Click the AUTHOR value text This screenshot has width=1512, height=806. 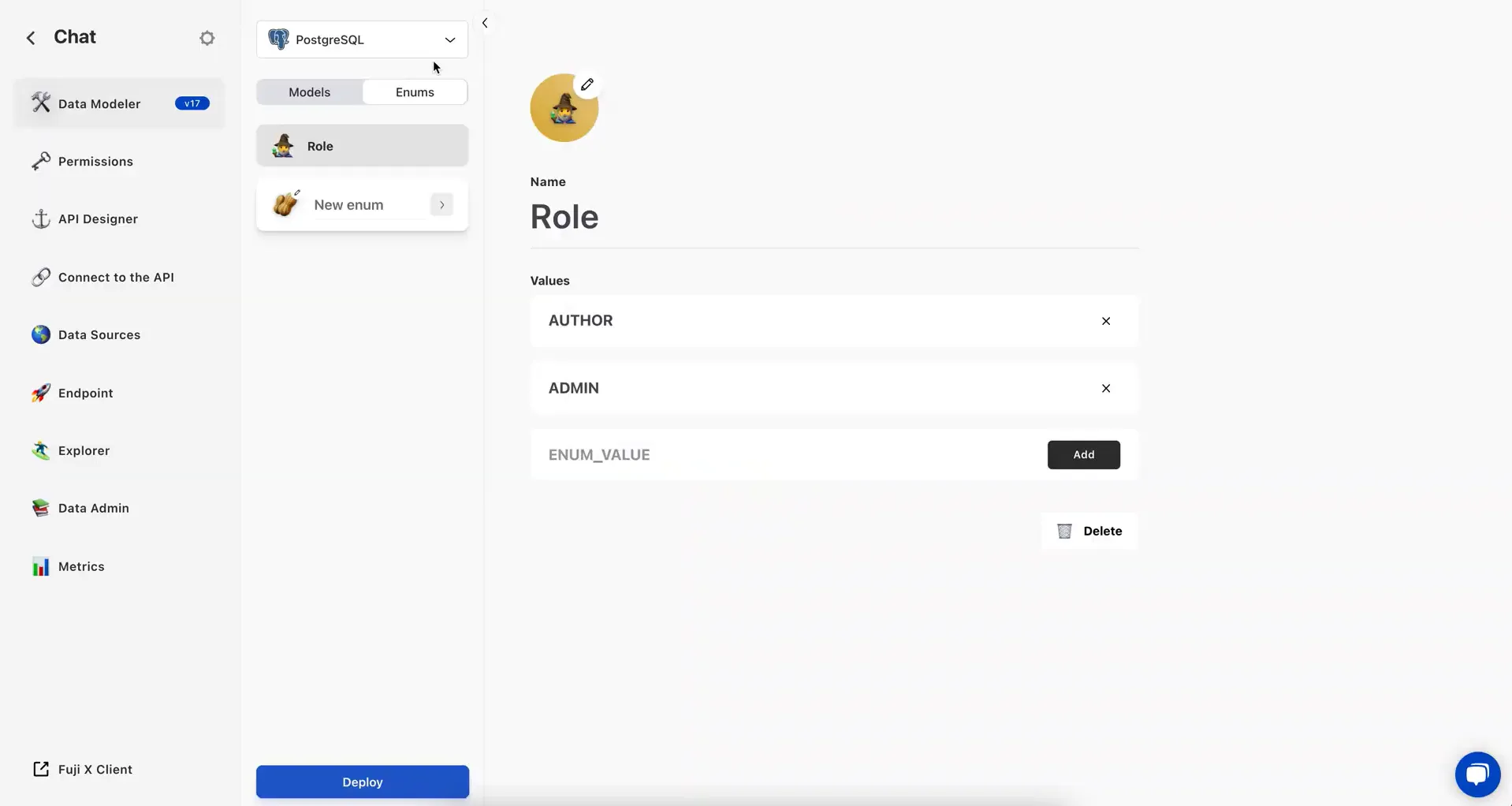point(581,321)
